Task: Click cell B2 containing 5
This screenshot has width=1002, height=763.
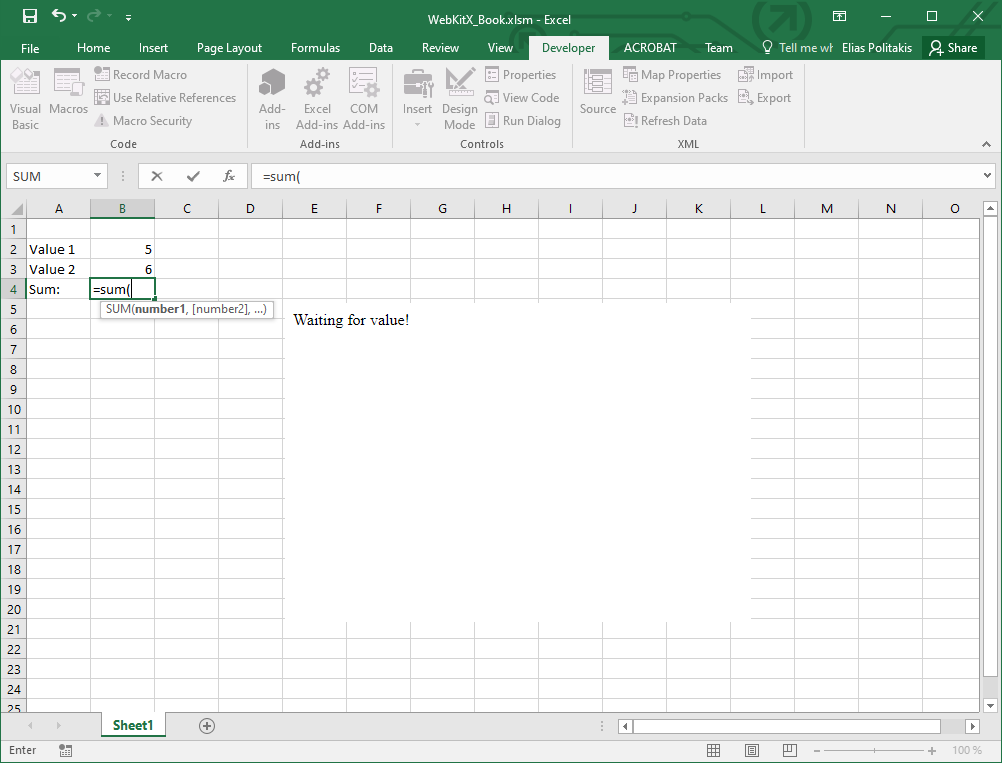Action: pyautogui.click(x=123, y=249)
